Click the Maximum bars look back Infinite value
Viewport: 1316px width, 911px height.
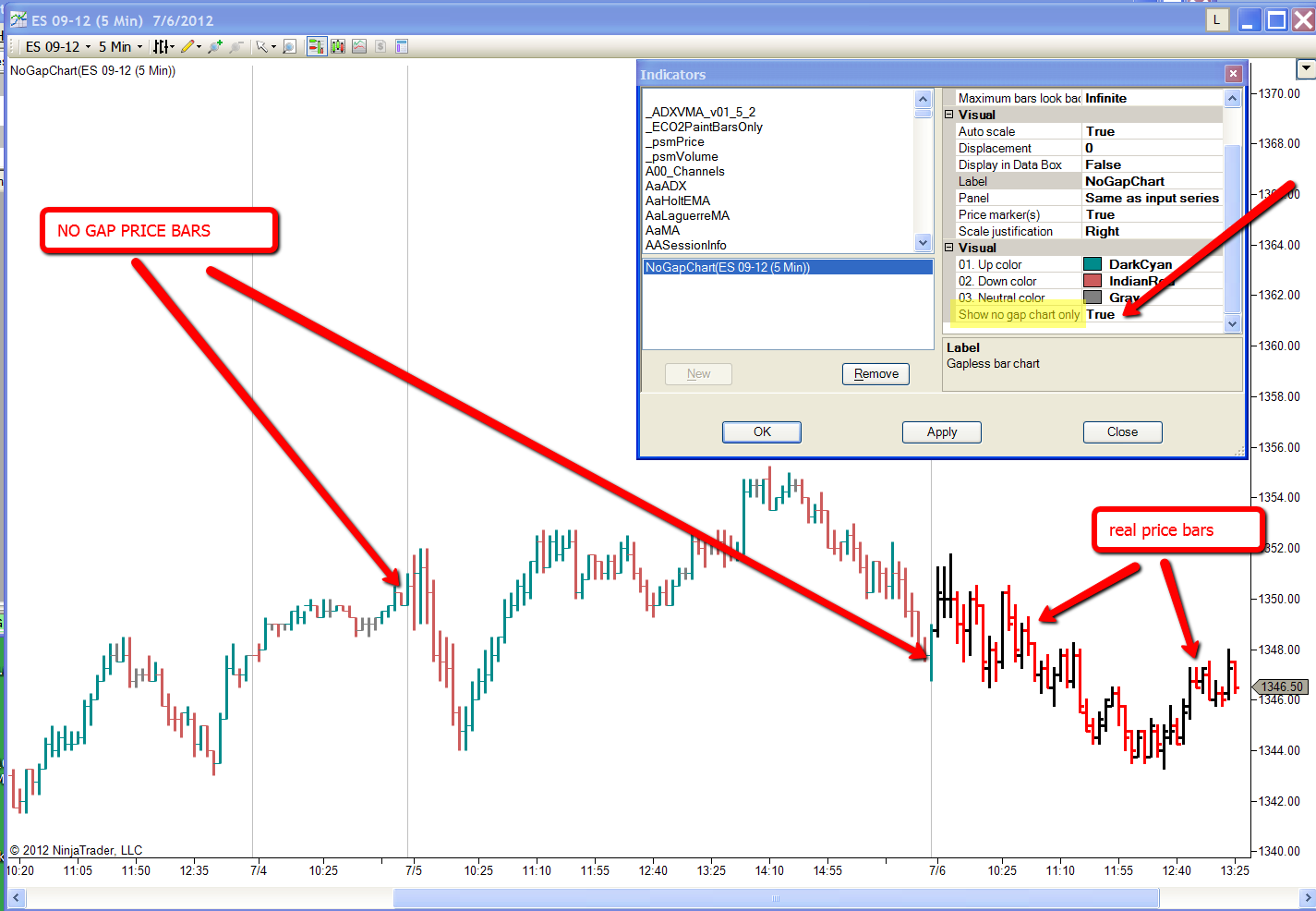1153,98
